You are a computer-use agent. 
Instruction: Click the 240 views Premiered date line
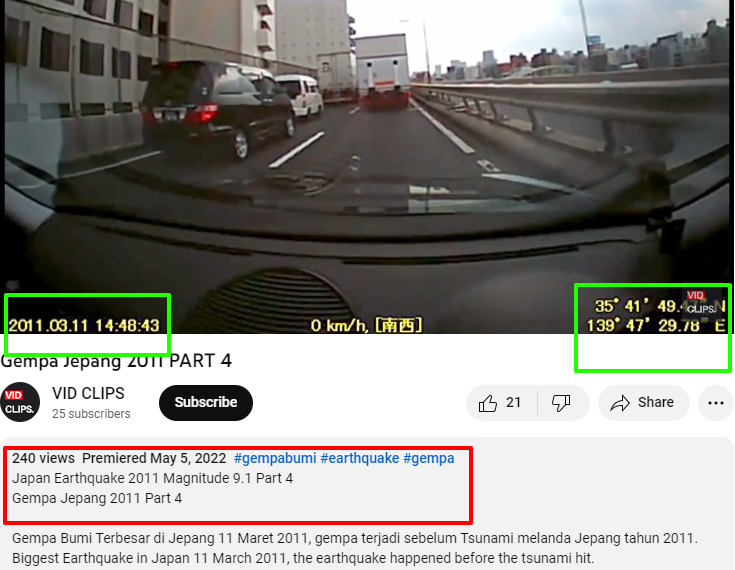[119, 458]
